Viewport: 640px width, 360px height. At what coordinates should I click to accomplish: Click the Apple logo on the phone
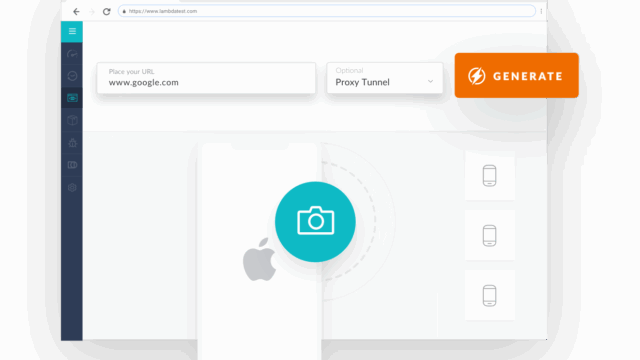click(x=259, y=260)
